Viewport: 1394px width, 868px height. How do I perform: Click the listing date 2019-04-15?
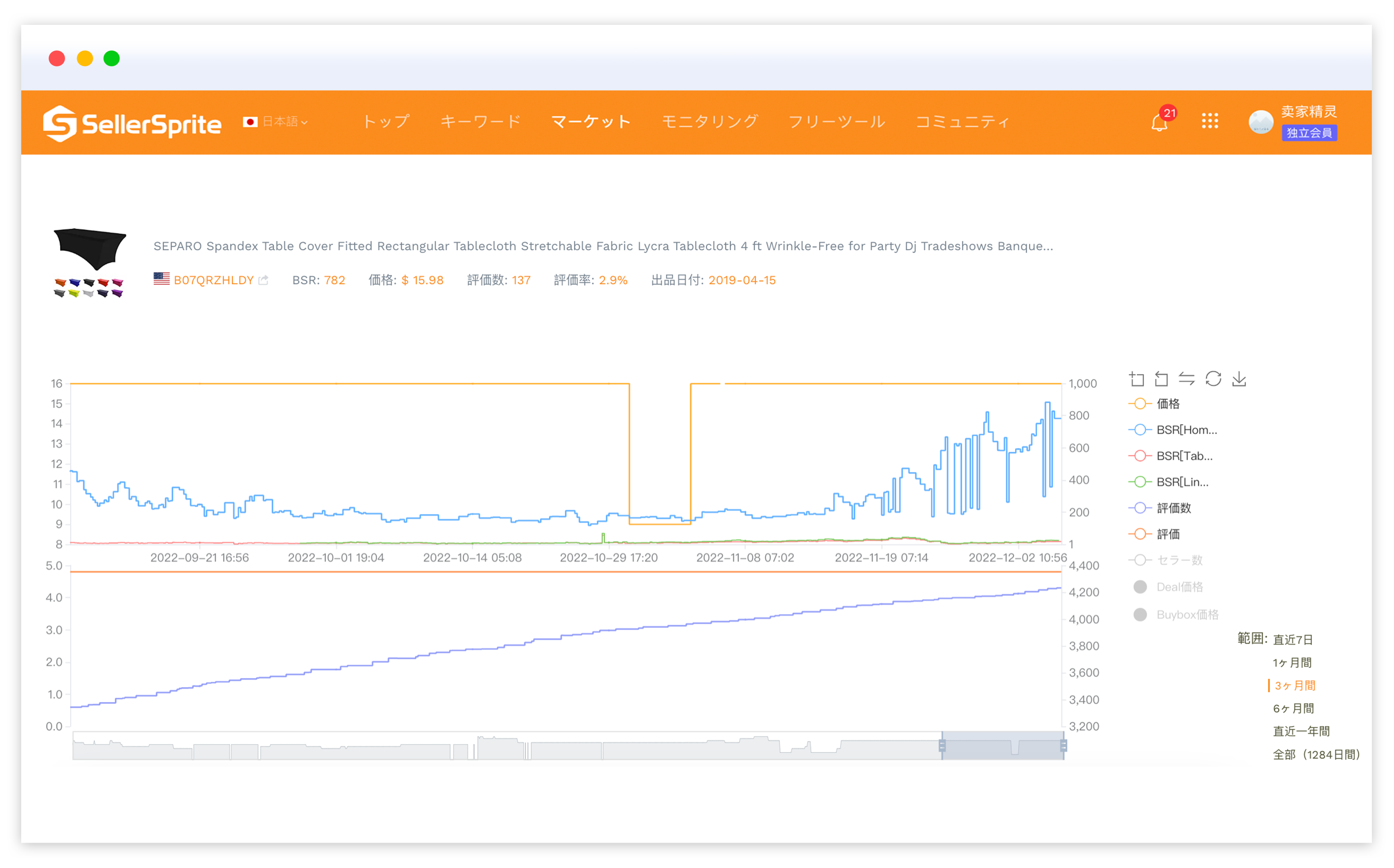tap(742, 280)
